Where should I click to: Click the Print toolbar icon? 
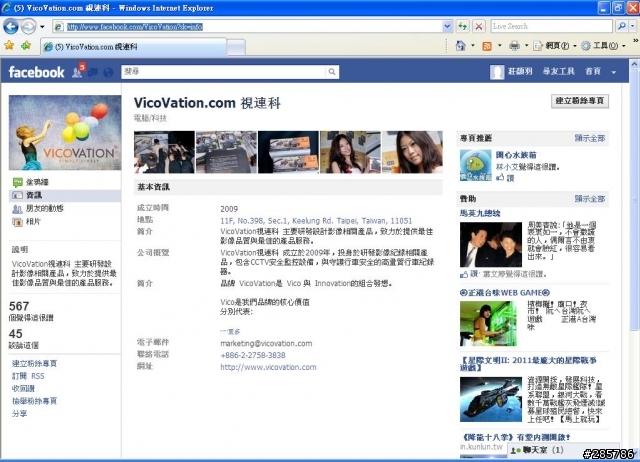coord(514,46)
